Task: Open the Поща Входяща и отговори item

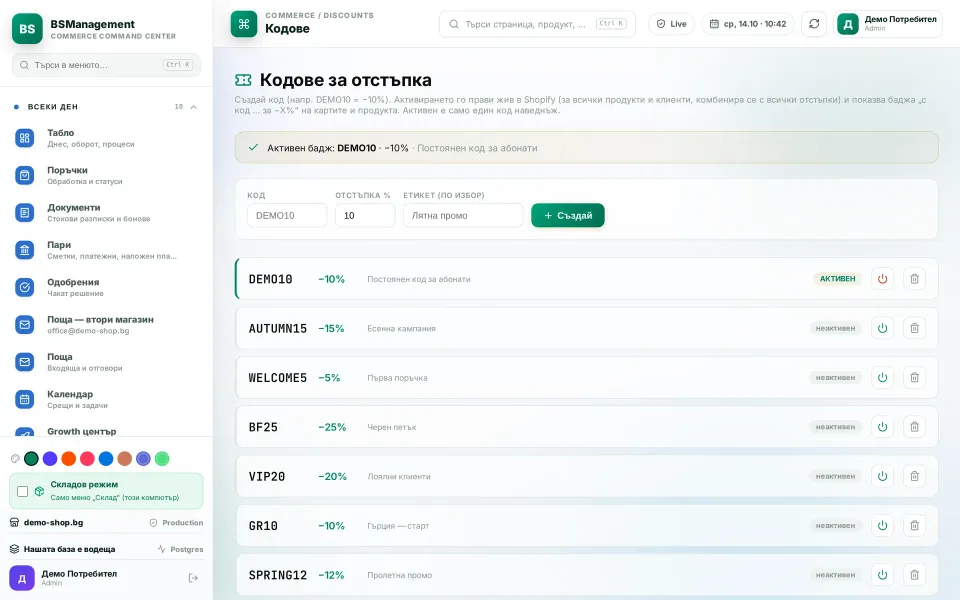Action: click(x=106, y=362)
